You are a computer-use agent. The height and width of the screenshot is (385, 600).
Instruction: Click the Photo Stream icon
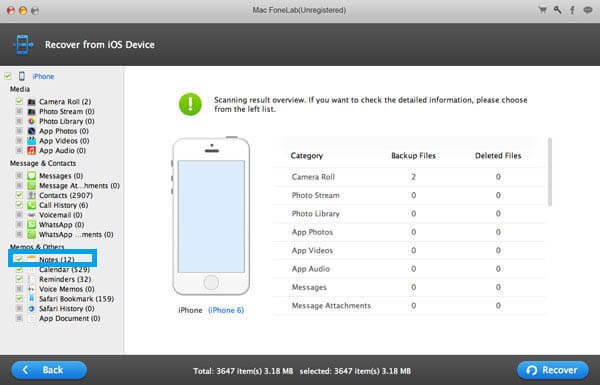[x=31, y=112]
